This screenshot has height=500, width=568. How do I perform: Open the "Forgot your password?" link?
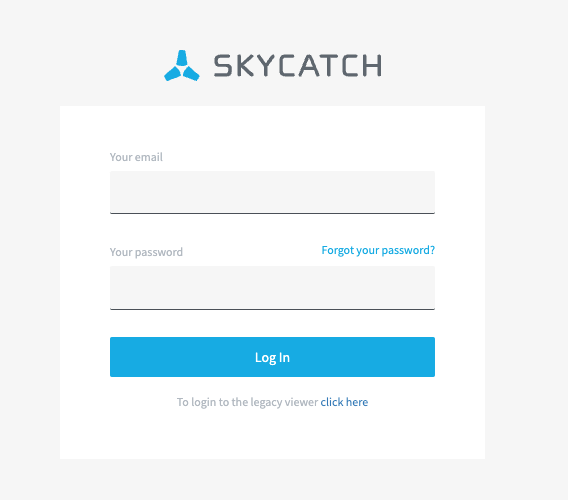378,250
